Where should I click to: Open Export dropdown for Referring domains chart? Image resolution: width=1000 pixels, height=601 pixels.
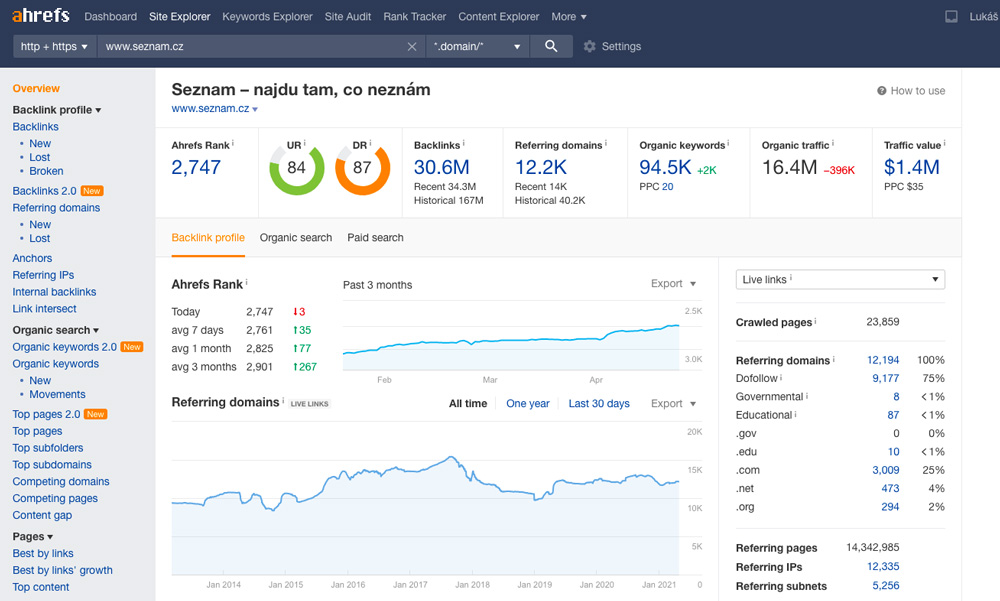point(673,403)
